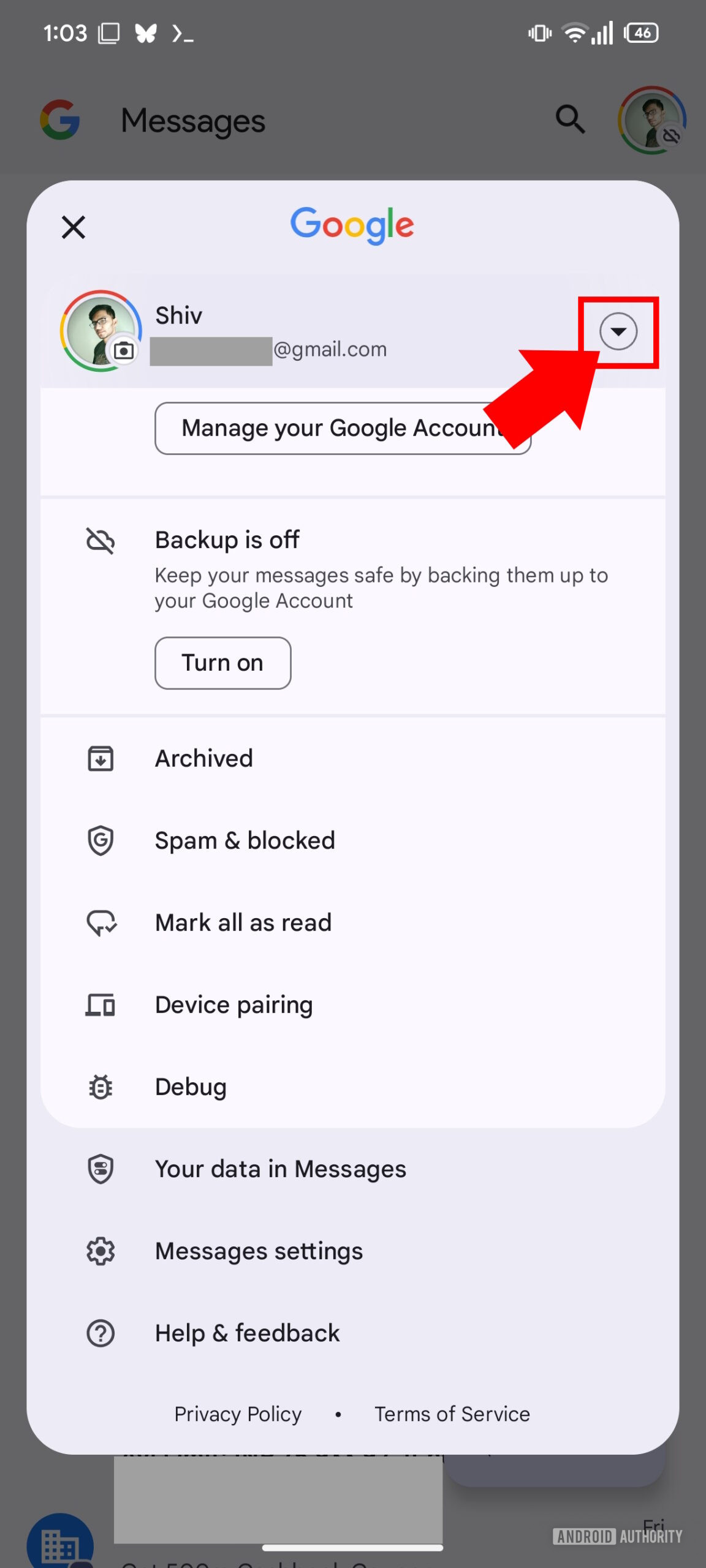Turn on message backup
The height and width of the screenshot is (1568, 706).
222,663
